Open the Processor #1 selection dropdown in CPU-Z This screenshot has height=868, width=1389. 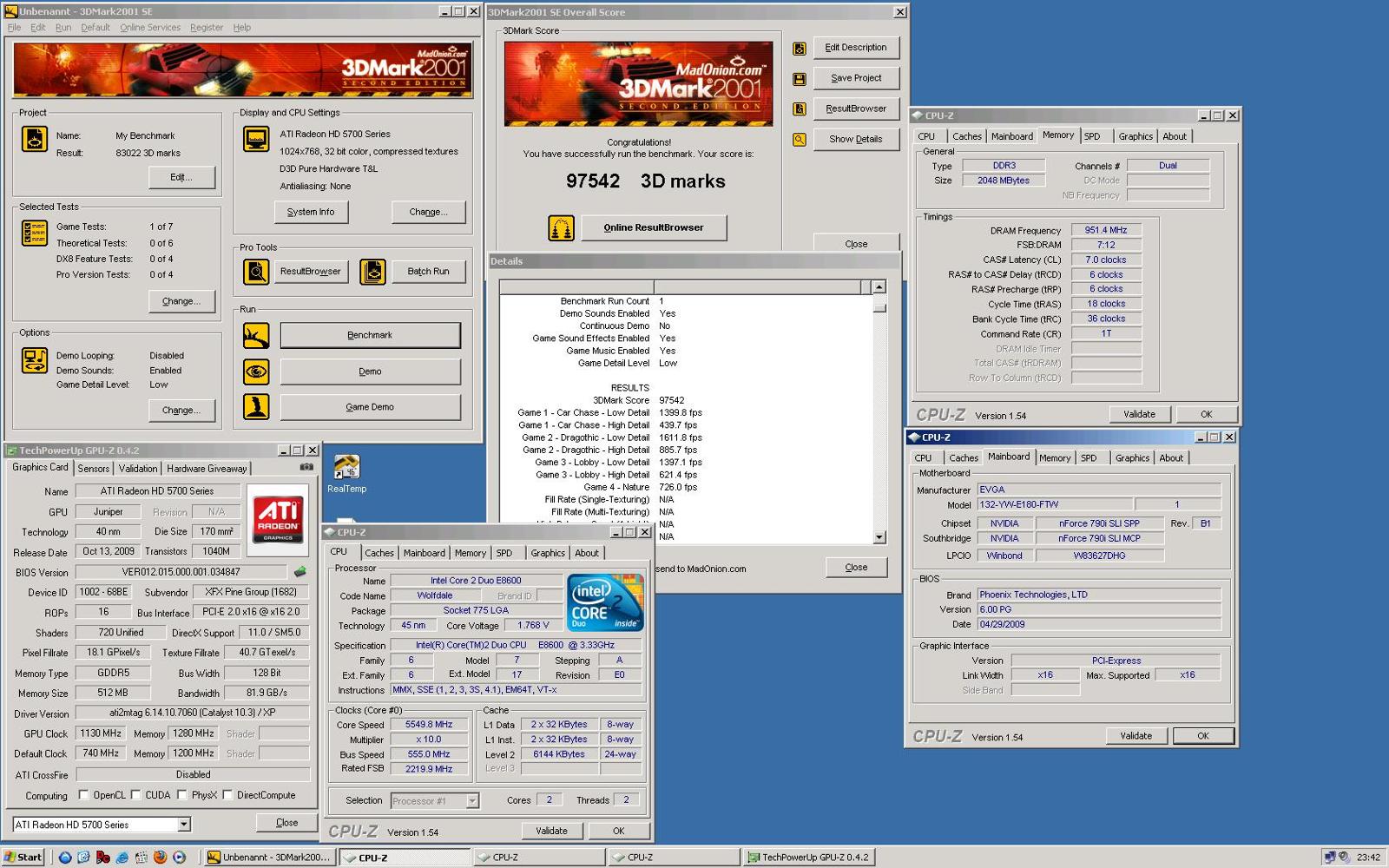click(472, 801)
